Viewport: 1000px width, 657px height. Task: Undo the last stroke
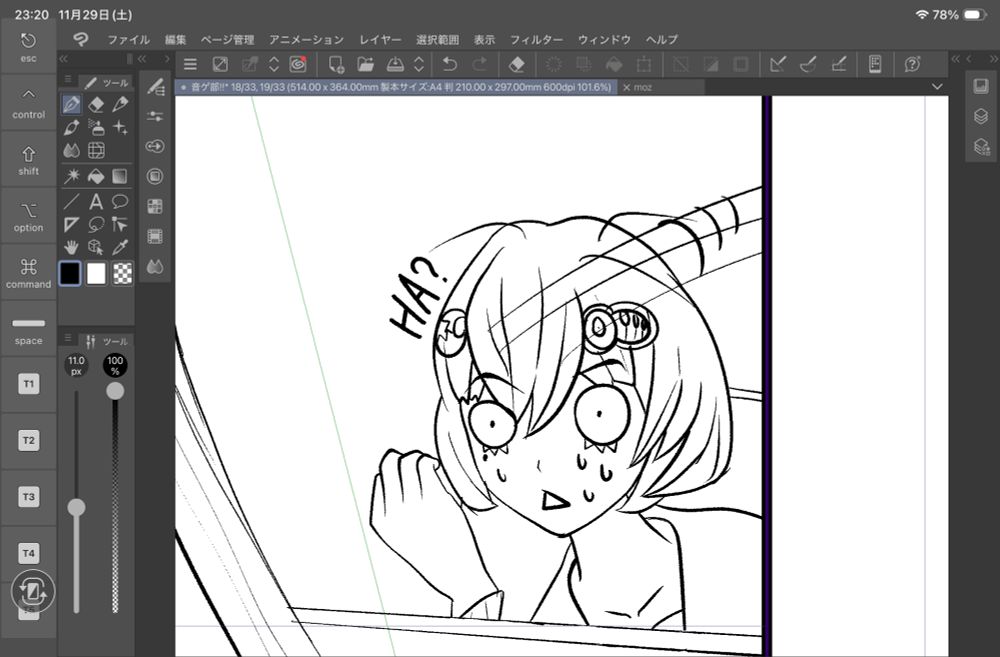coord(450,64)
